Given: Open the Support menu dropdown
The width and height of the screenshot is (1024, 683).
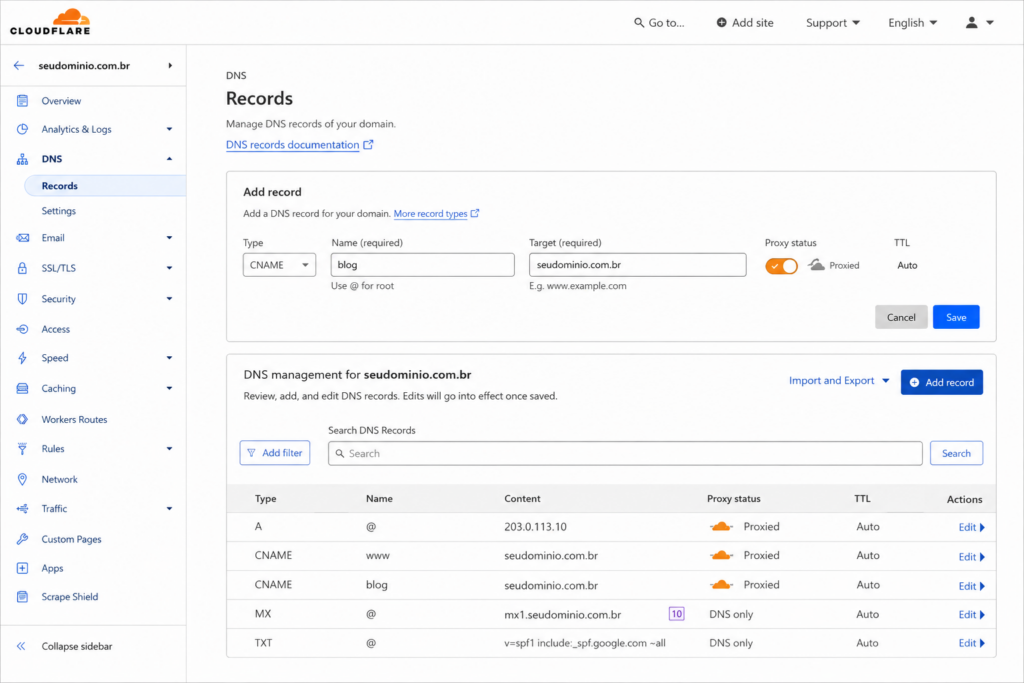Looking at the screenshot, I should pos(833,23).
